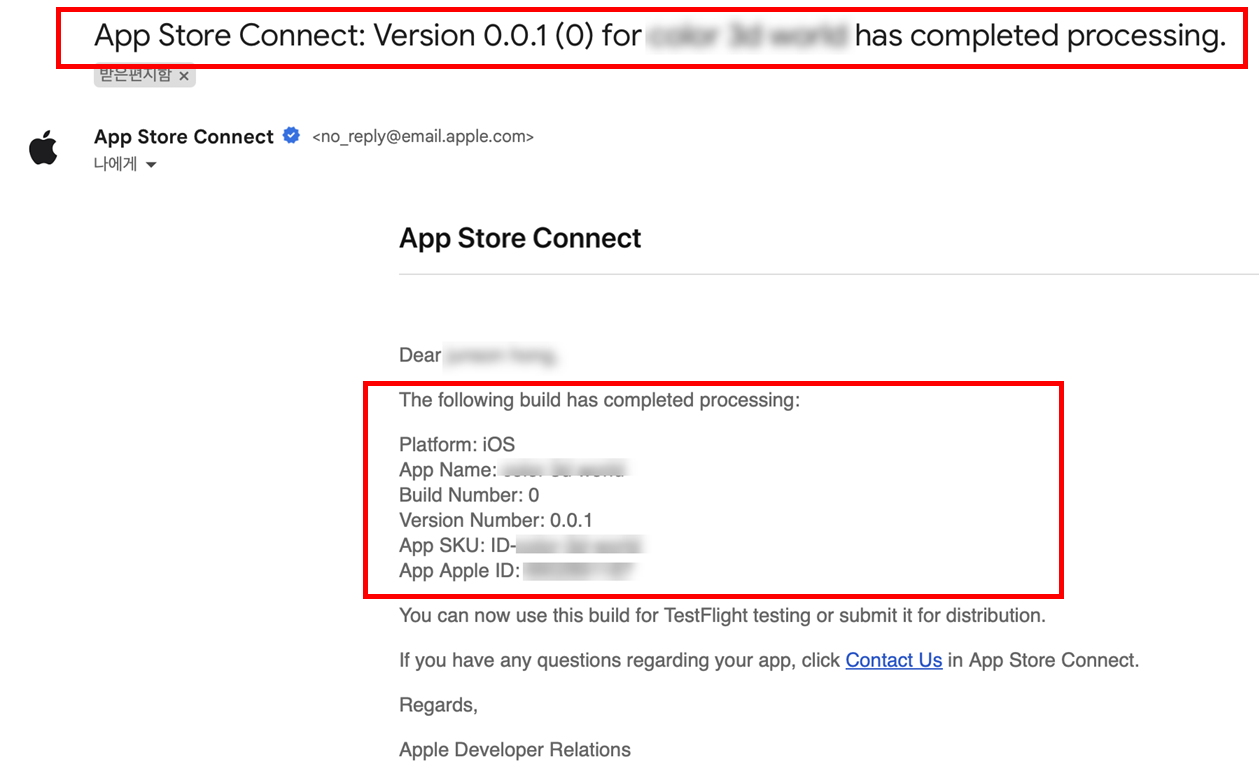Open the Contact Us link
The height and width of the screenshot is (771, 1259).
[894, 660]
